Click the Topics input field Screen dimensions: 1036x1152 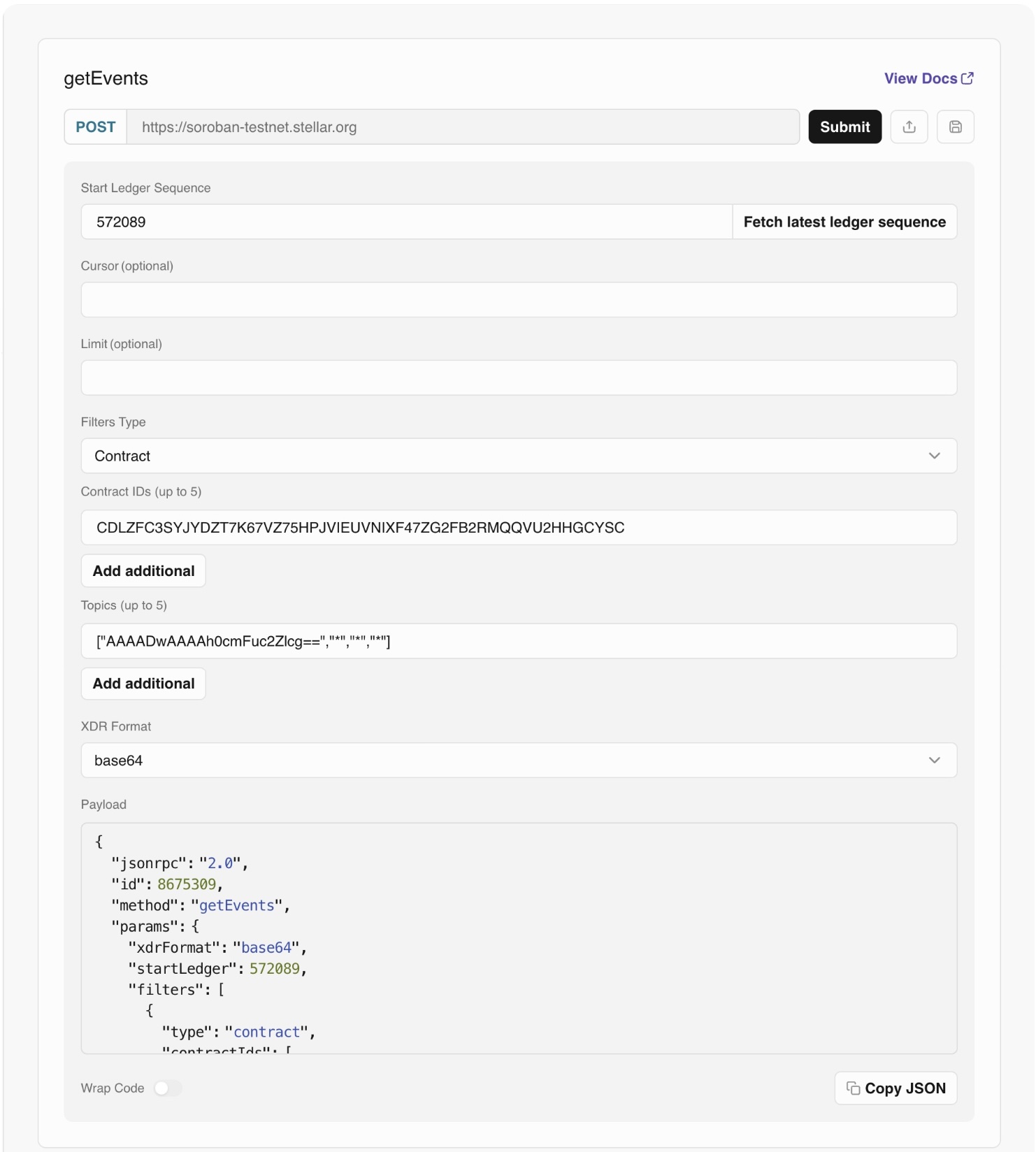pyautogui.click(x=518, y=641)
